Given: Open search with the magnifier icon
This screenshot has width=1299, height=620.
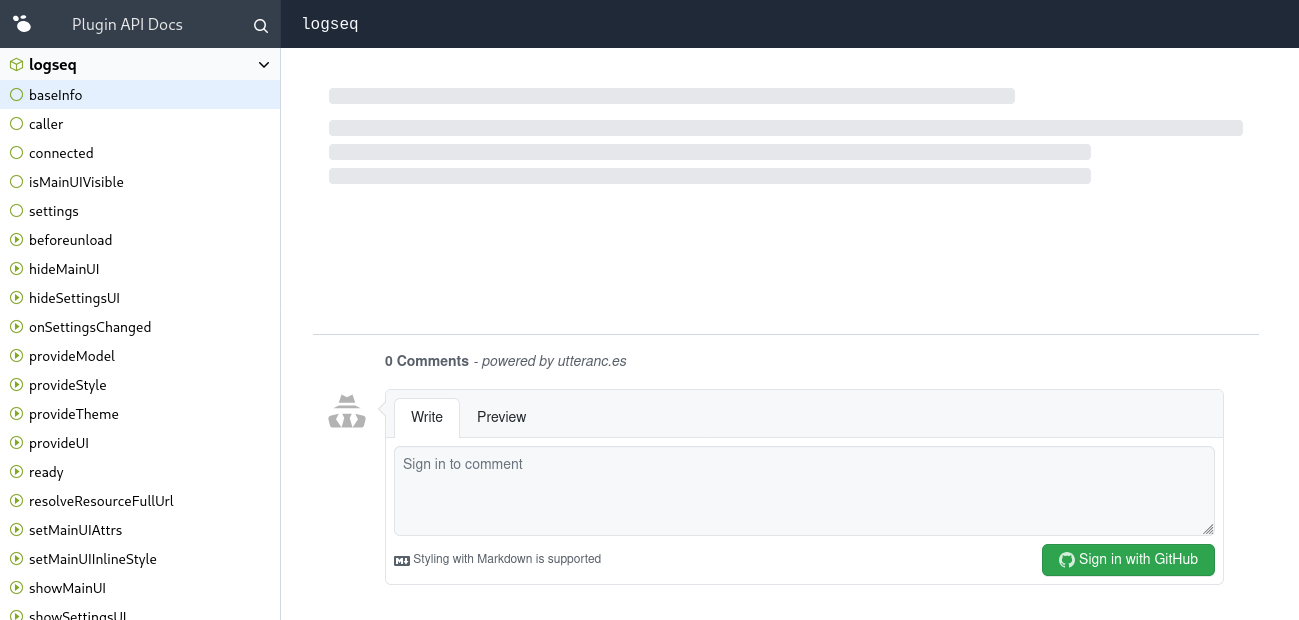Looking at the screenshot, I should pos(261,26).
